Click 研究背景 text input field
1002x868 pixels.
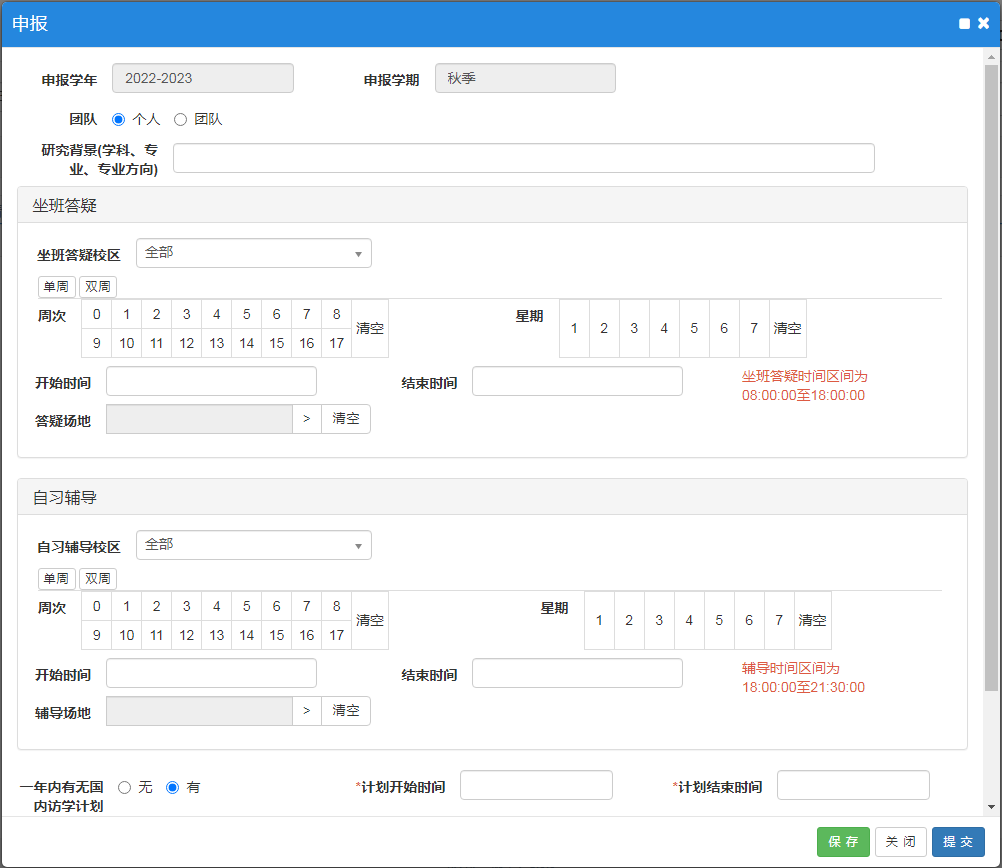[x=523, y=158]
